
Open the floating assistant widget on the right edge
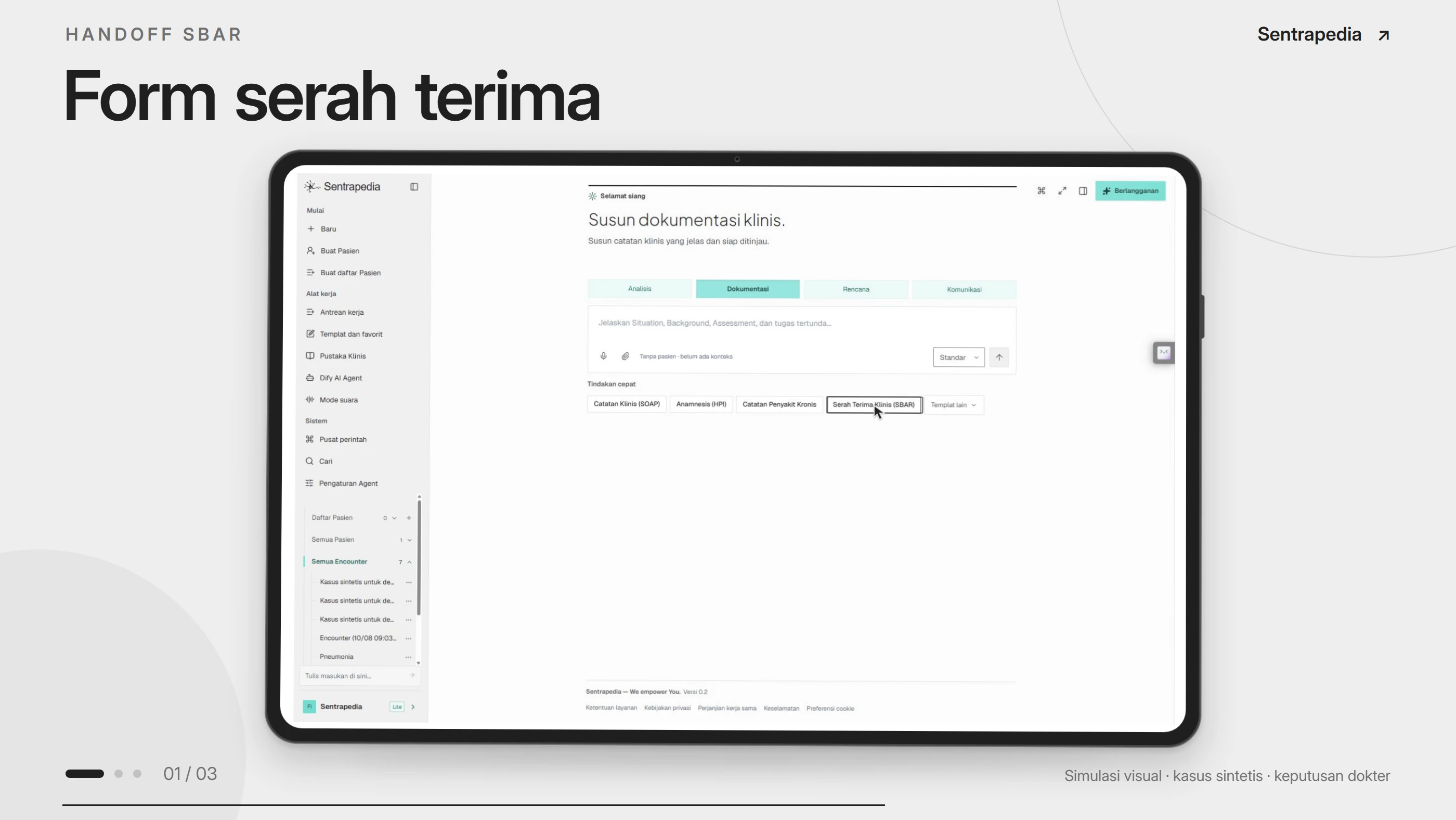pyautogui.click(x=1163, y=353)
